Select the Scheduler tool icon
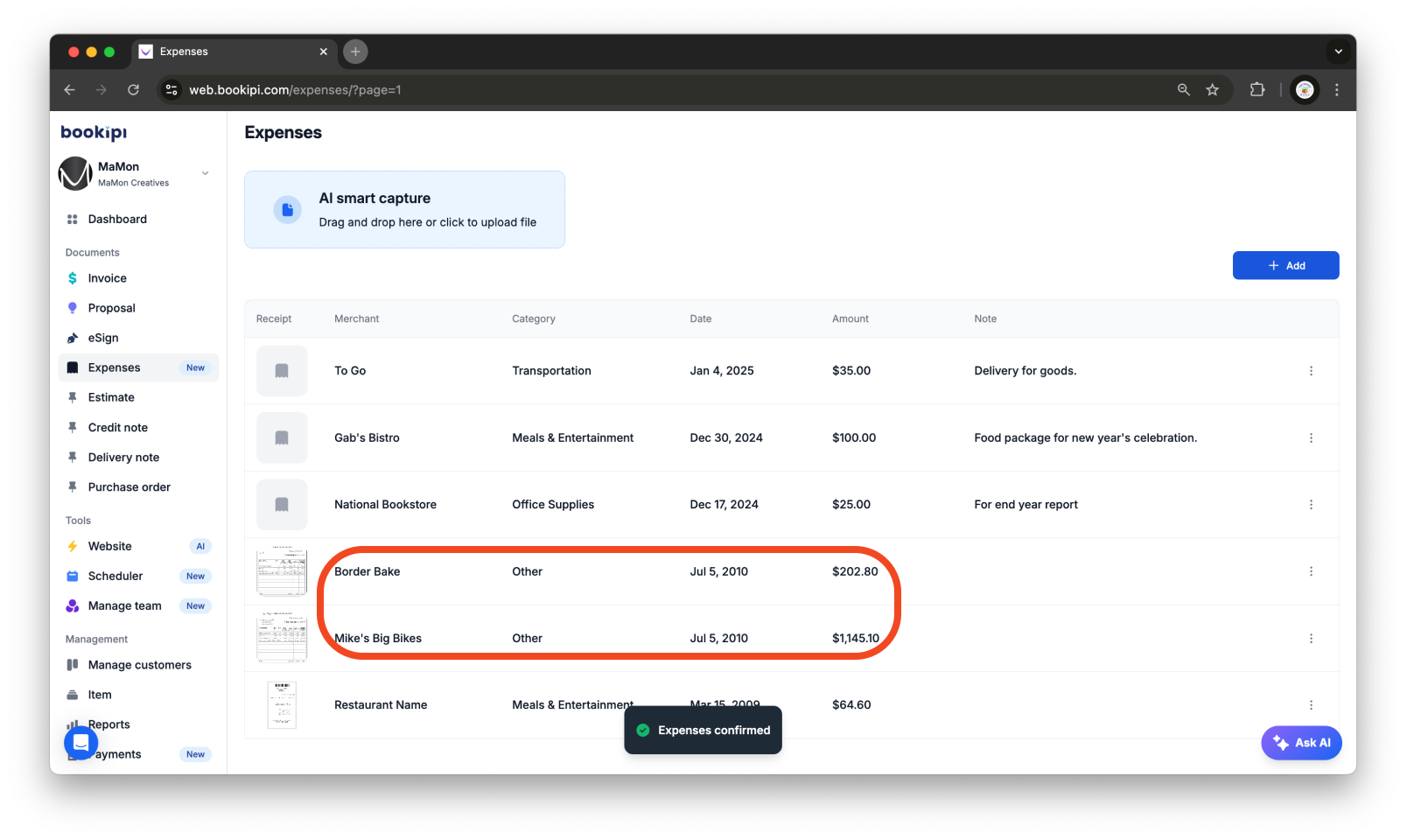Viewport: 1407px width, 840px height. click(x=73, y=576)
